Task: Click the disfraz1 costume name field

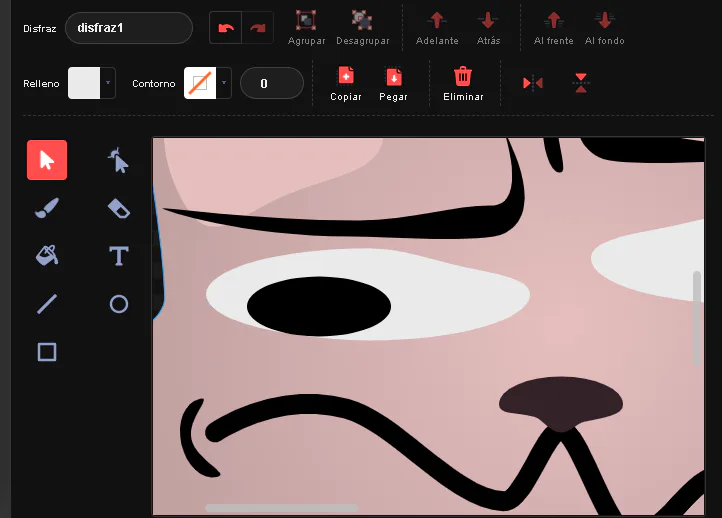Action: click(129, 28)
